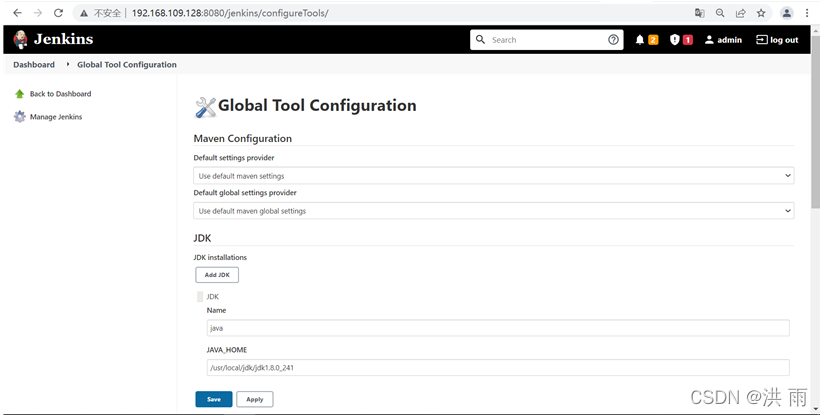Viewport: 823px width, 416px height.
Task: Click the Add JDK button
Action: point(217,275)
